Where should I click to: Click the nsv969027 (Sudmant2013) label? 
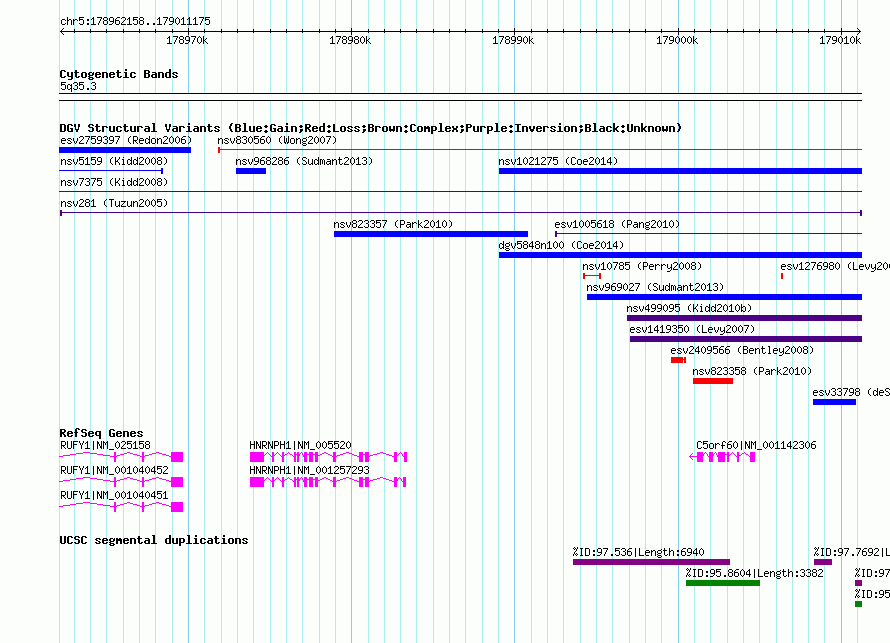point(655,287)
